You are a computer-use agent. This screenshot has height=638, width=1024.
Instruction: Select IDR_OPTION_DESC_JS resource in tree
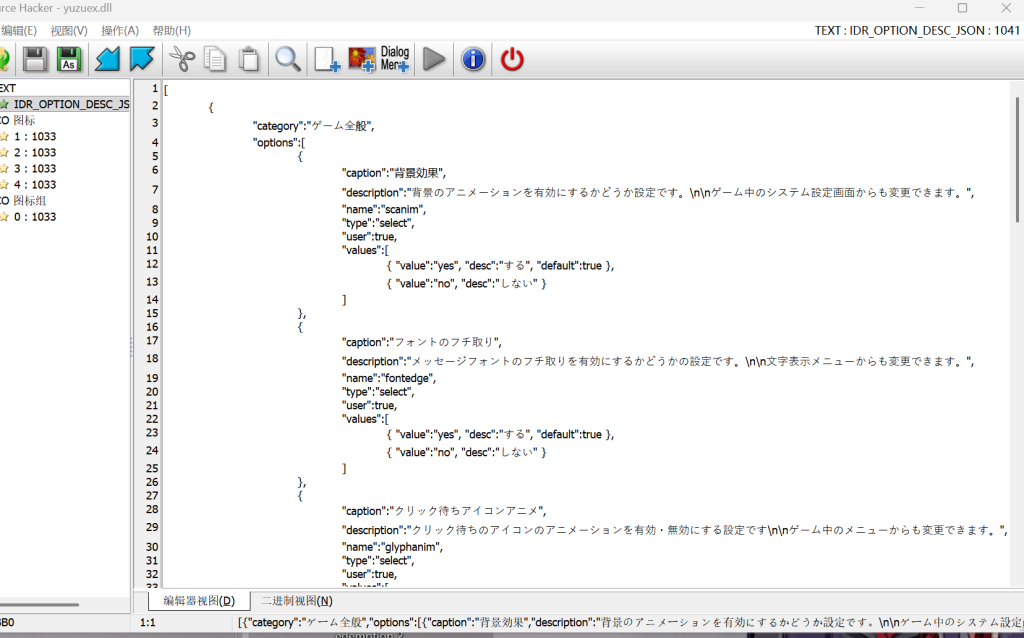point(70,104)
